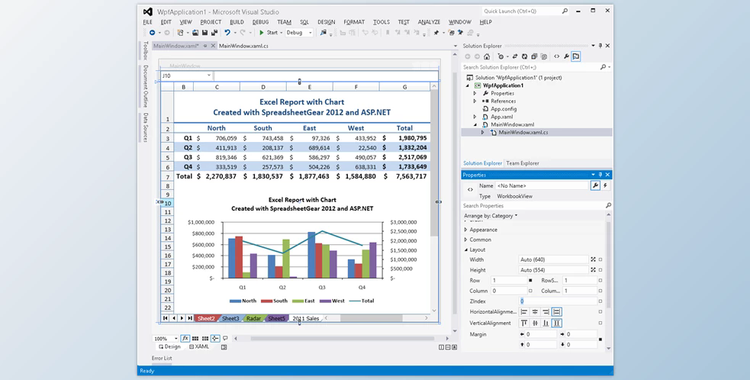Open the Arrange by: Category dropdown
The image size is (750, 380).
pyautogui.click(x=491, y=216)
